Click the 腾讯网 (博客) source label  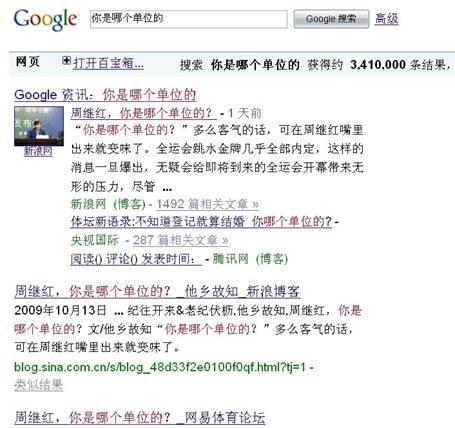click(250, 259)
